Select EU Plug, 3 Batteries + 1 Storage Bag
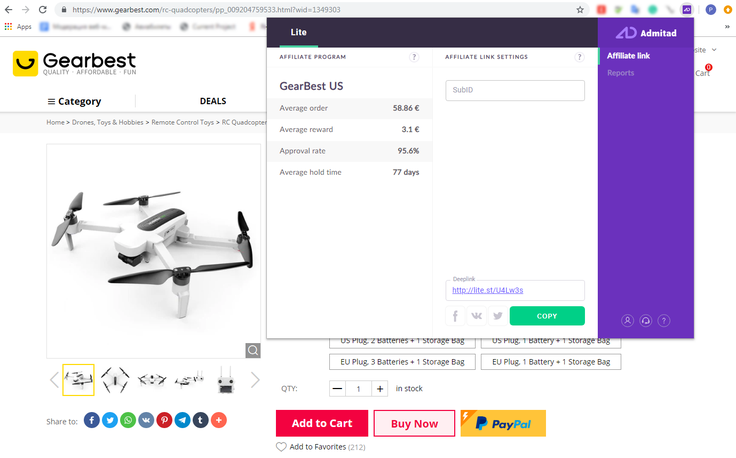The image size is (736, 458). click(402, 362)
